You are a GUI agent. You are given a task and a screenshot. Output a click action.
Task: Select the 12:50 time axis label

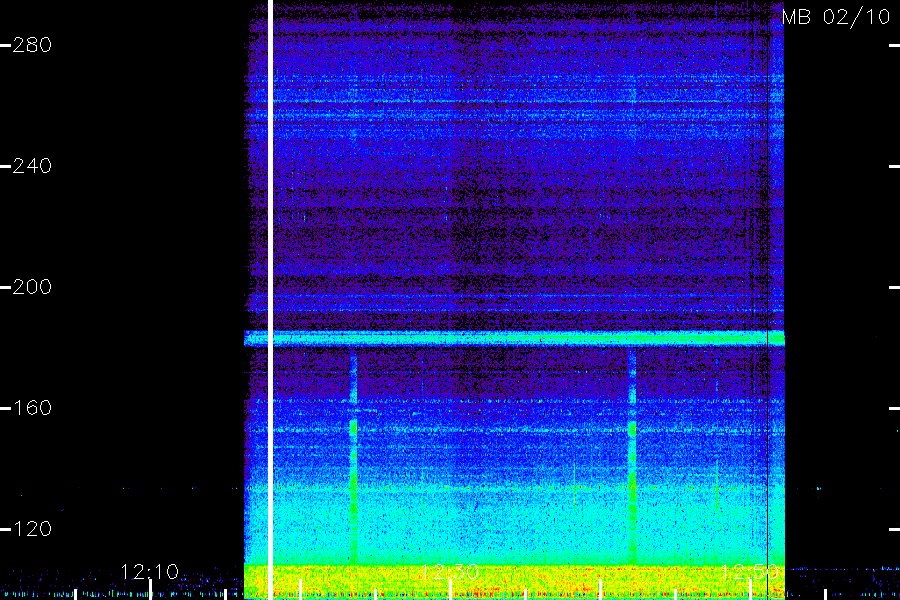tap(750, 571)
